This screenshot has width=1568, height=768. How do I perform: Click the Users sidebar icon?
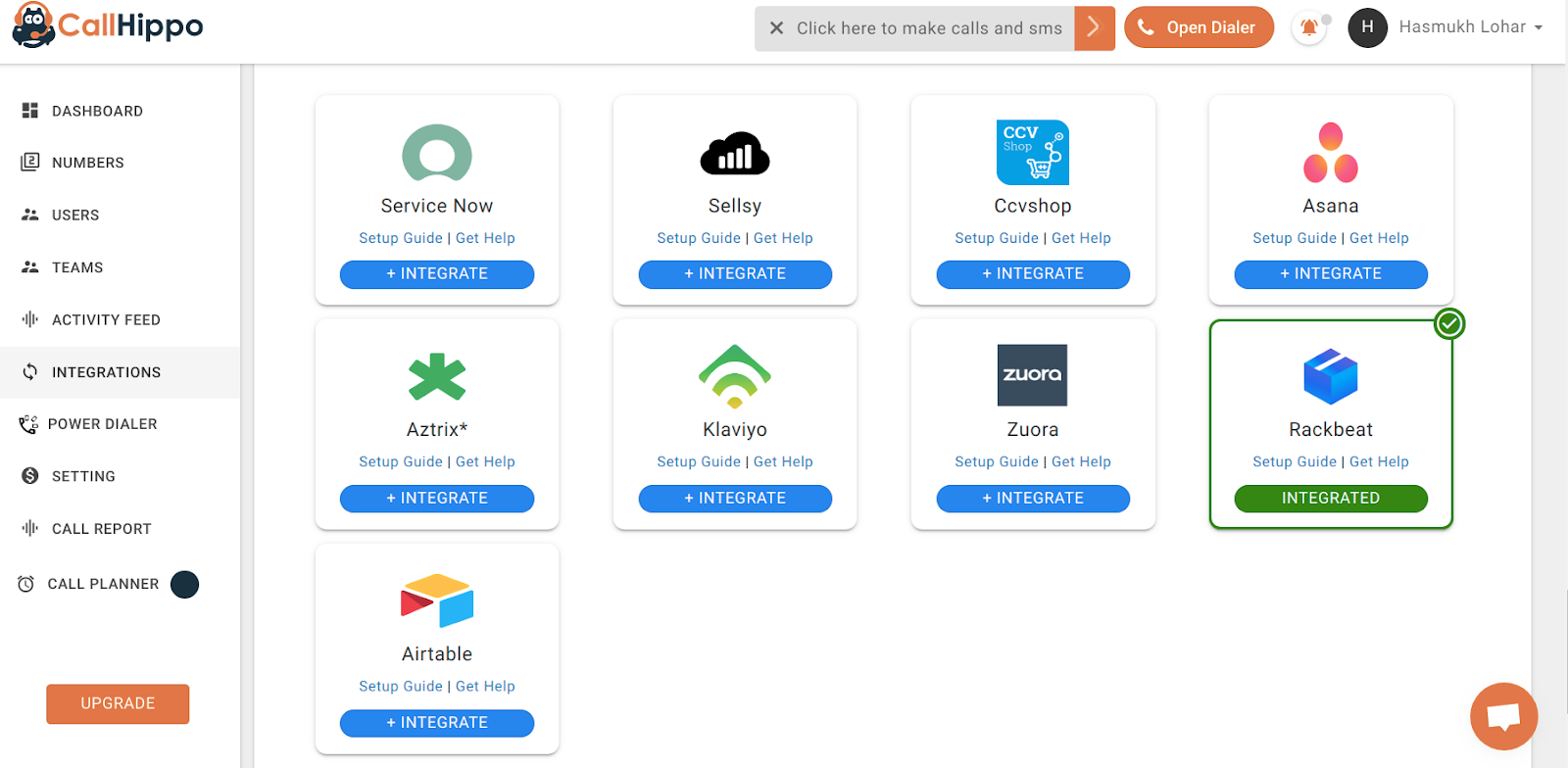(30, 215)
